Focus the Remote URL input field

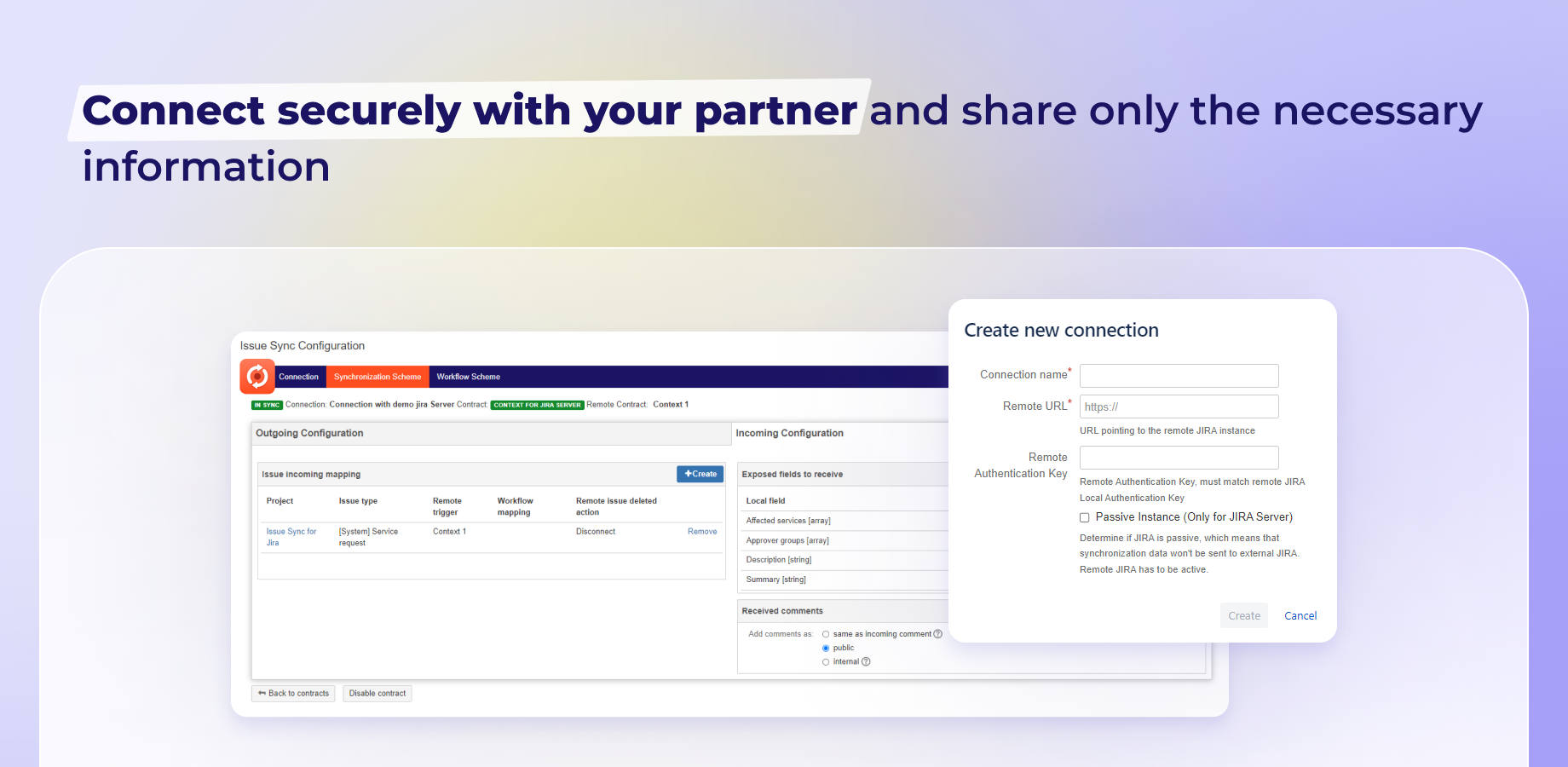(x=1179, y=407)
